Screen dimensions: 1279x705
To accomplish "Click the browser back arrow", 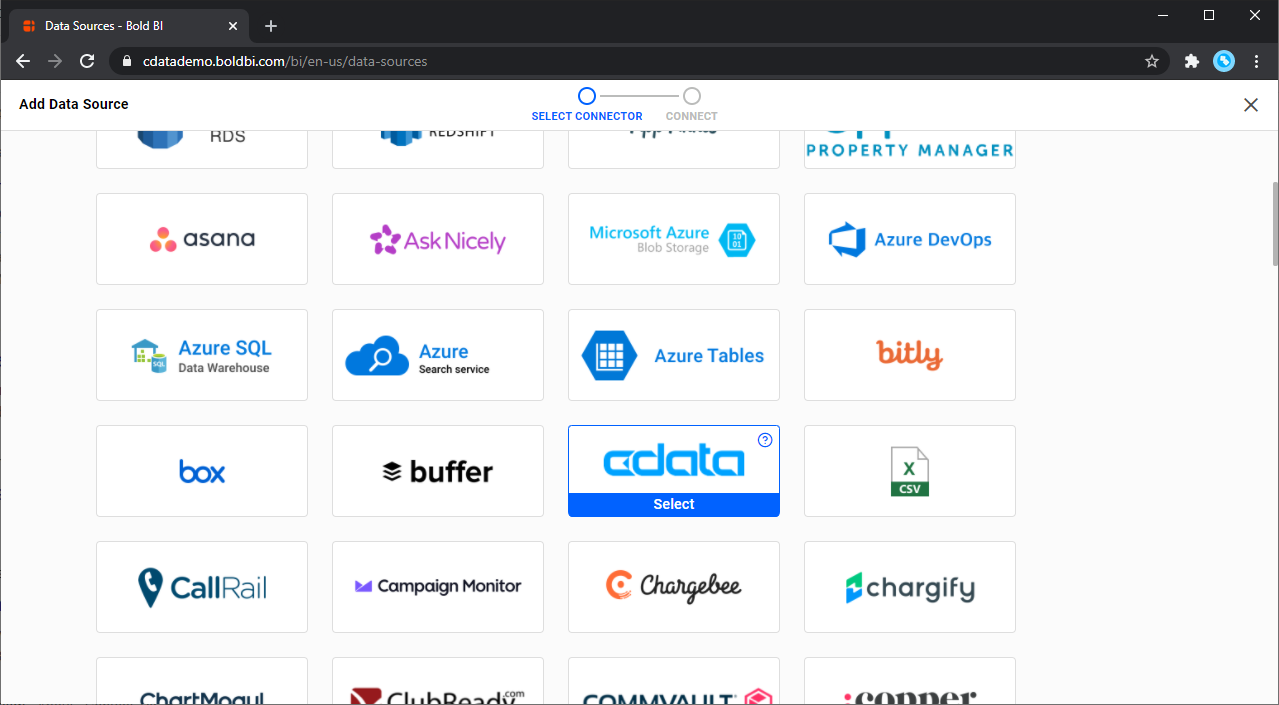I will pyautogui.click(x=23, y=61).
